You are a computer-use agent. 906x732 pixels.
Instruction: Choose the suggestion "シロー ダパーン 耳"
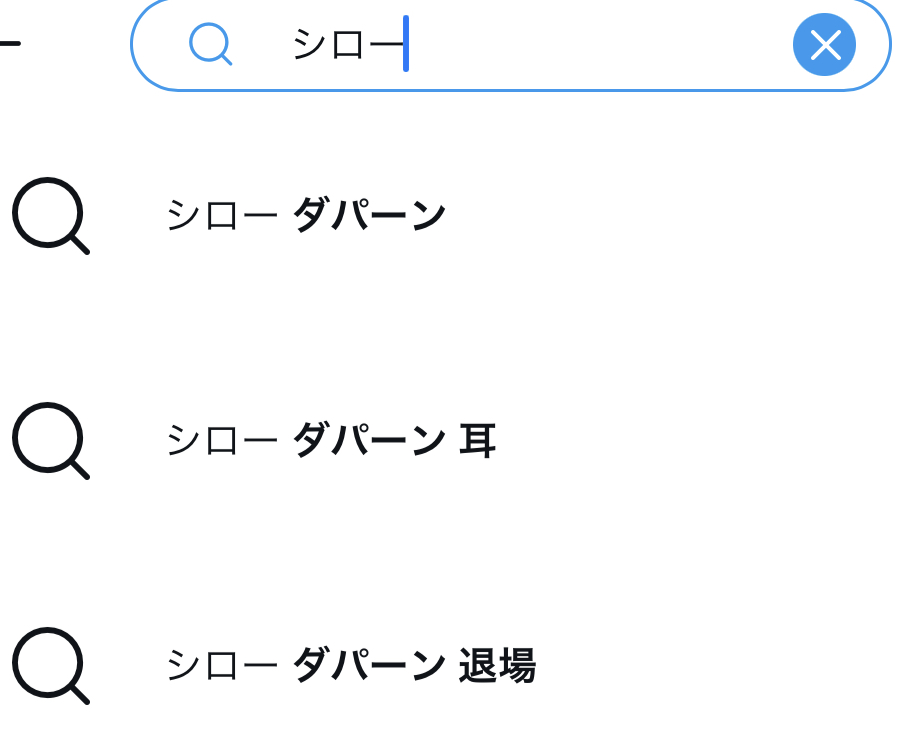[330, 441]
